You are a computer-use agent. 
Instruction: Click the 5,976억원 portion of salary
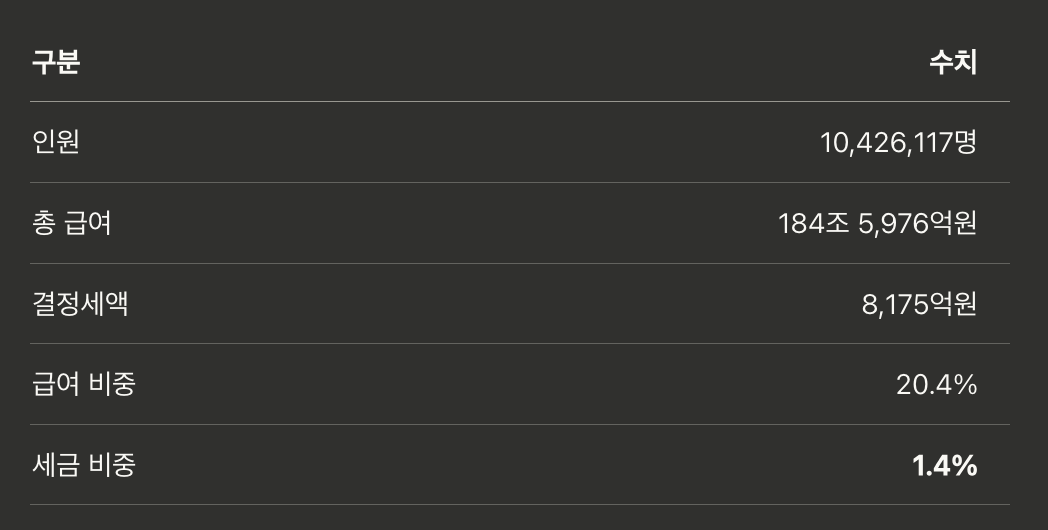[x=918, y=223]
